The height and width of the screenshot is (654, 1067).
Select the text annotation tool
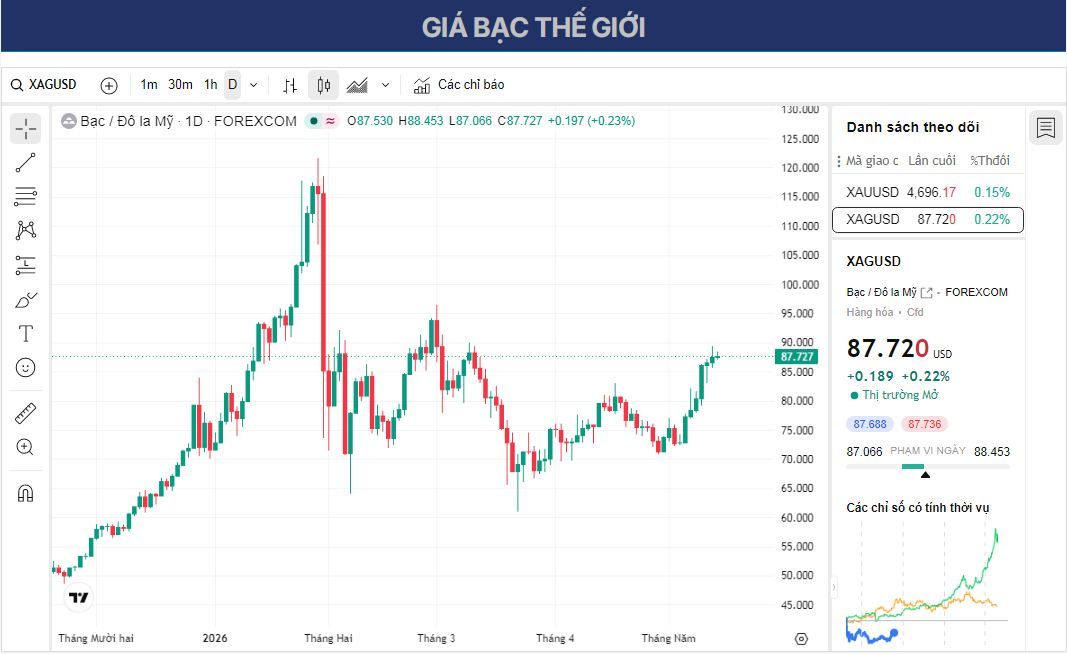25,333
